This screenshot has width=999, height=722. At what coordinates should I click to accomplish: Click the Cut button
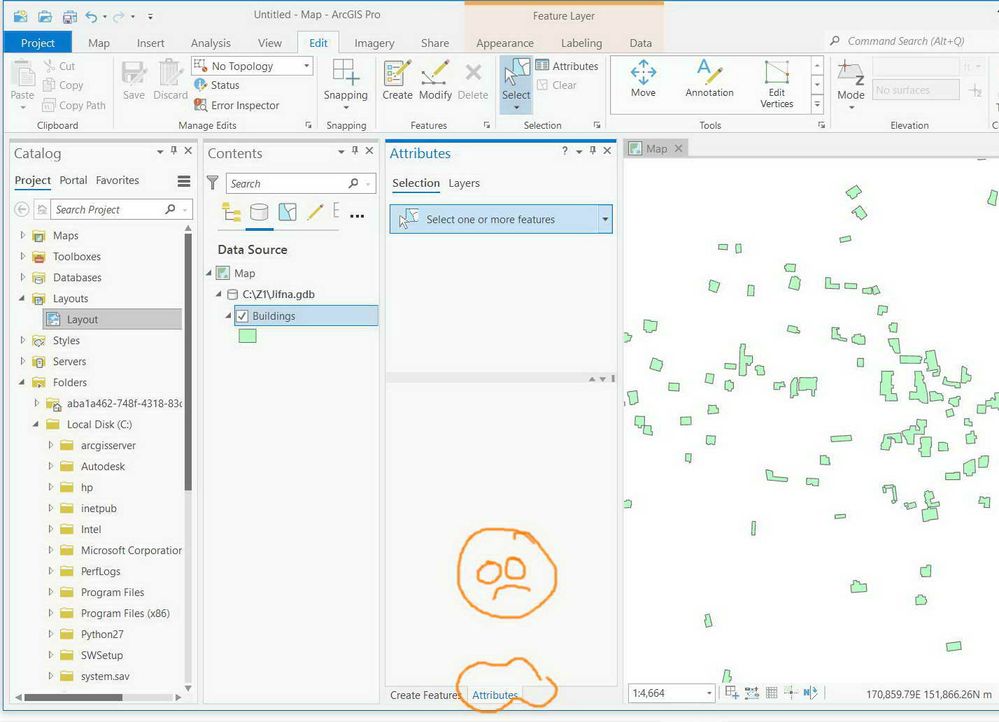pyautogui.click(x=60, y=66)
